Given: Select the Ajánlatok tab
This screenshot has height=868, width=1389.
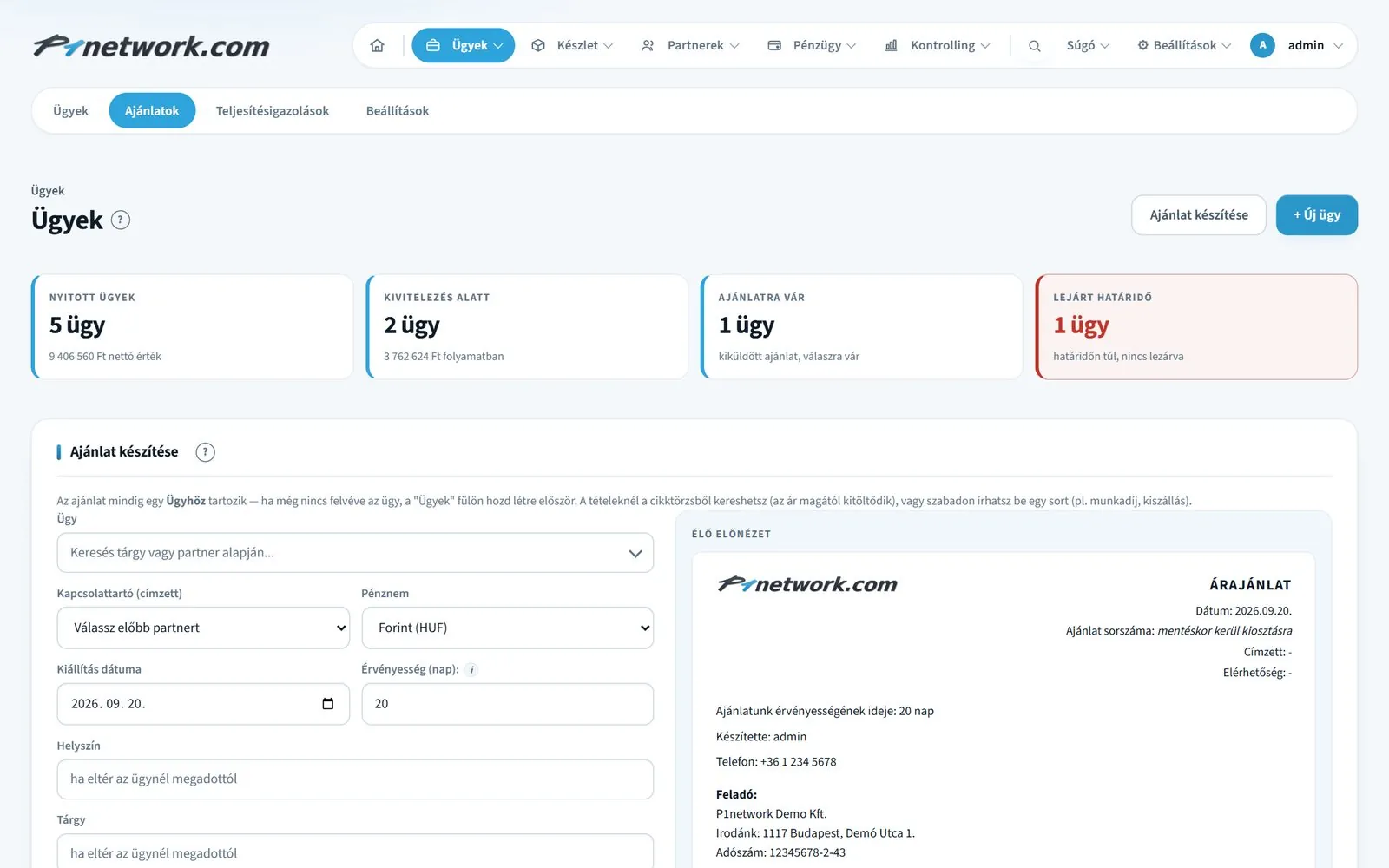Looking at the screenshot, I should point(152,111).
